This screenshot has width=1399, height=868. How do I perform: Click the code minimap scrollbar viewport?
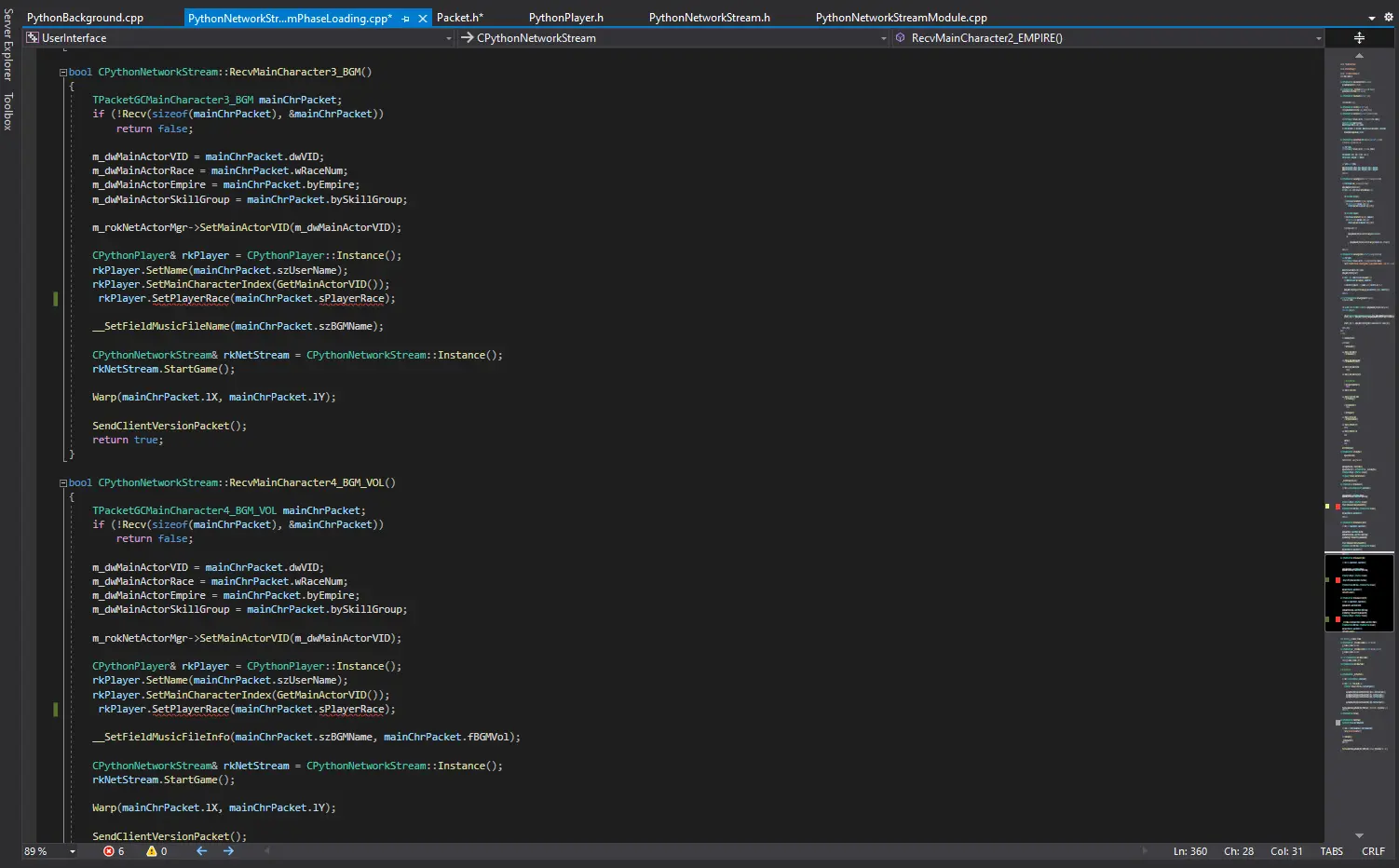pyautogui.click(x=1359, y=592)
